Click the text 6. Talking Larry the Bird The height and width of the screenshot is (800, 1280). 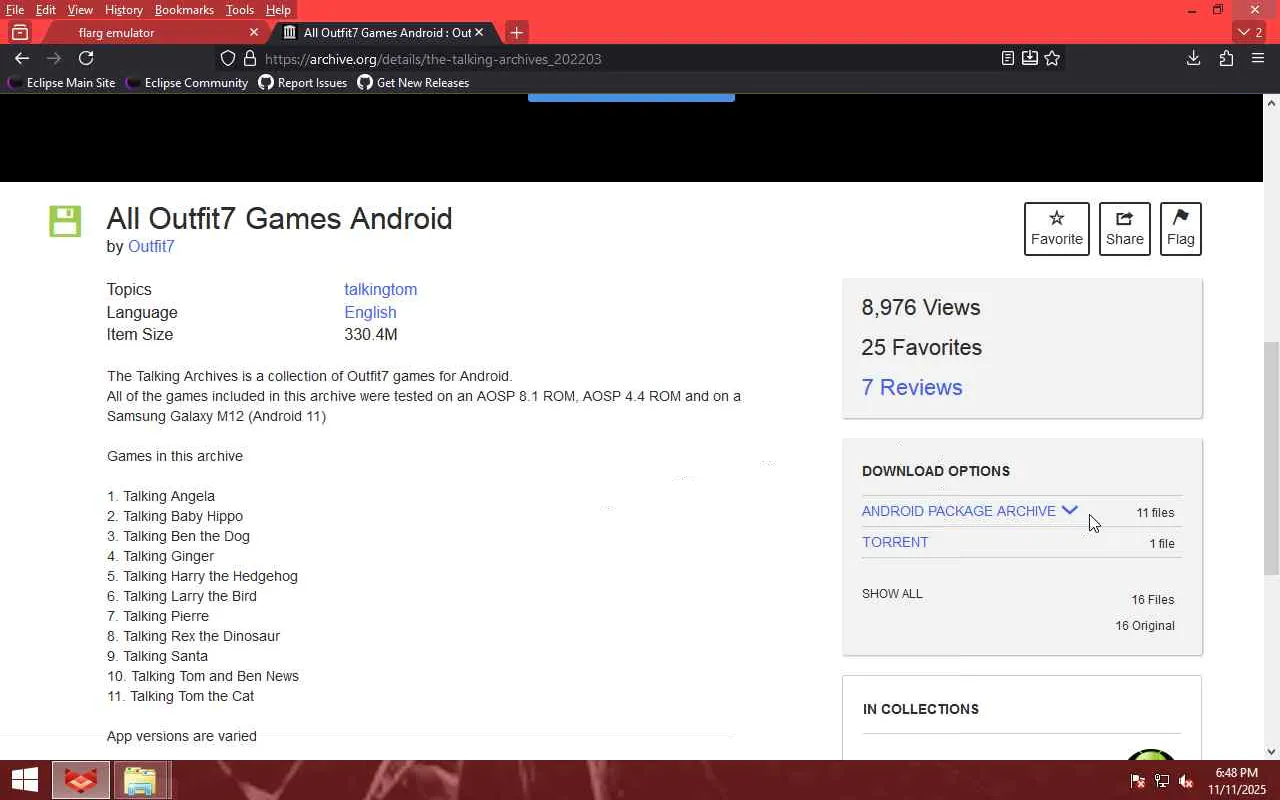pyautogui.click(x=182, y=596)
